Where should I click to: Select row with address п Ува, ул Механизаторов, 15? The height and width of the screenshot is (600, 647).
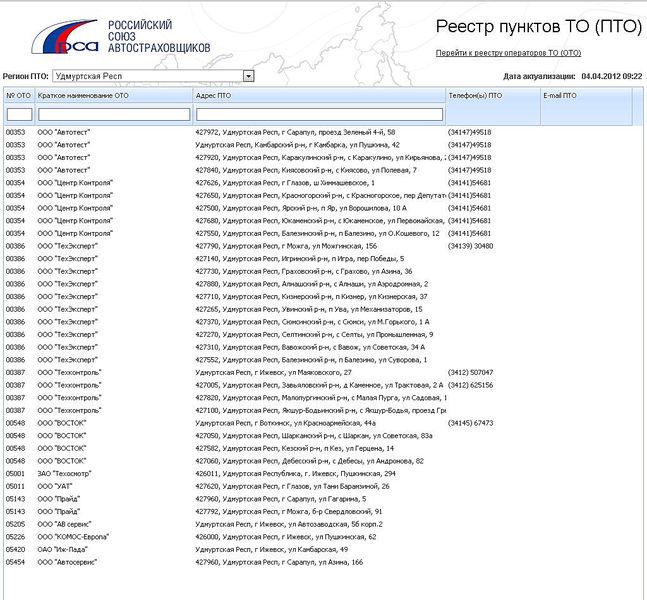323,309
